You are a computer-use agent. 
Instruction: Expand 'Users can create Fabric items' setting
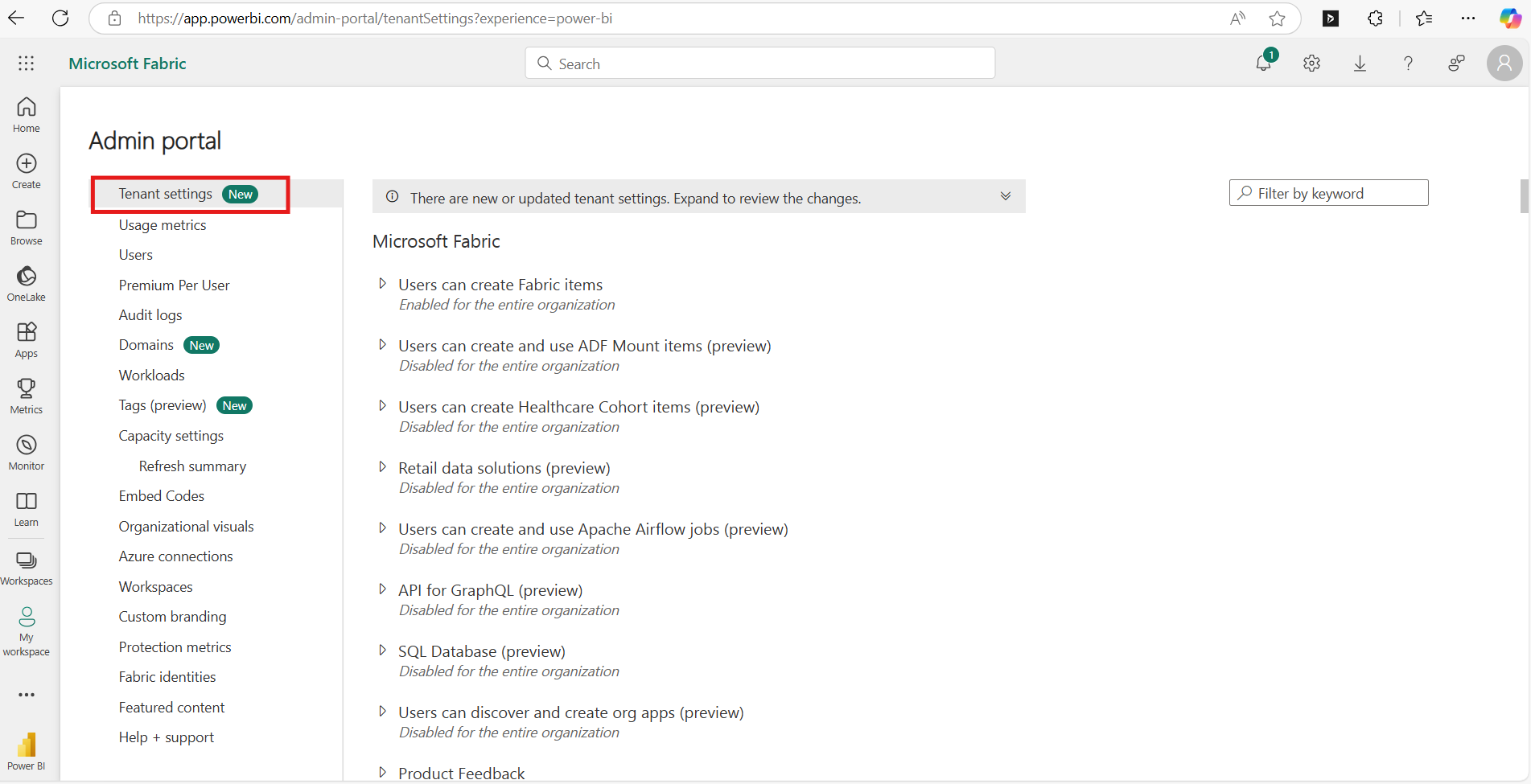coord(383,284)
